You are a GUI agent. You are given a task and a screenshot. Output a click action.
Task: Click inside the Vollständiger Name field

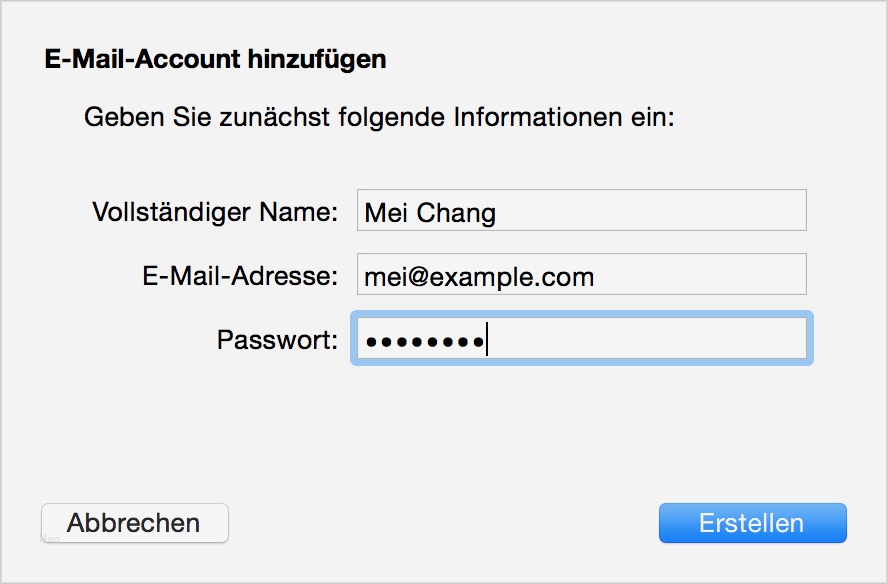coord(580,210)
